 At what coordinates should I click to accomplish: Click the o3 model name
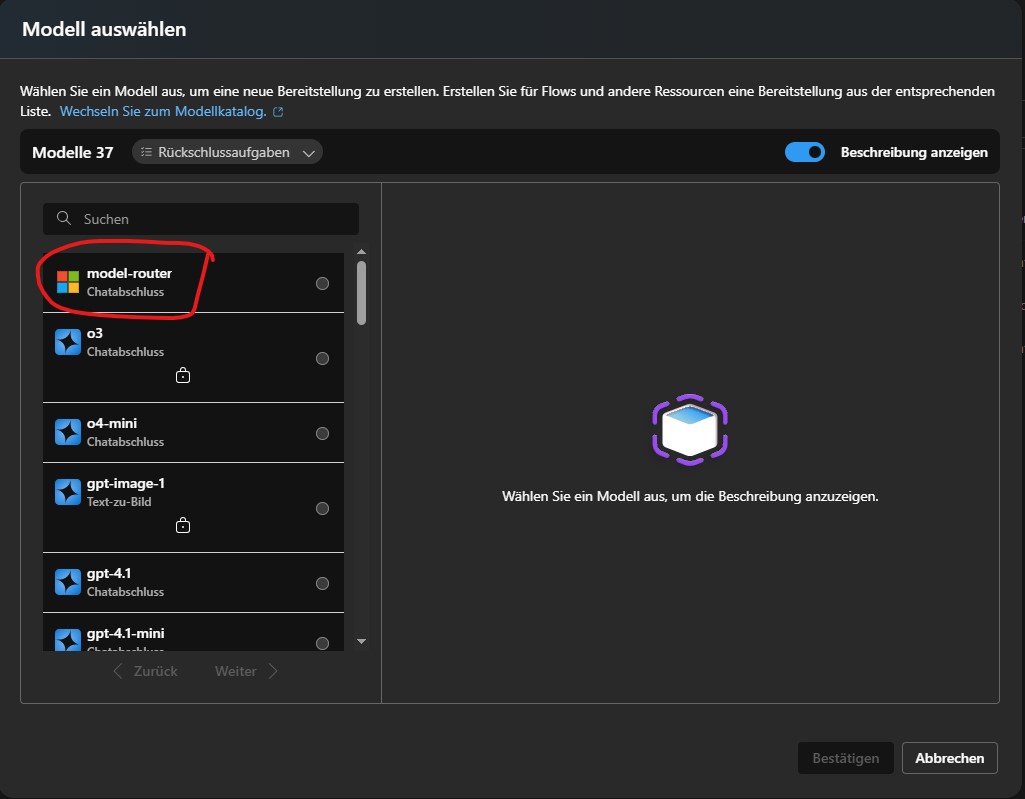click(x=95, y=333)
